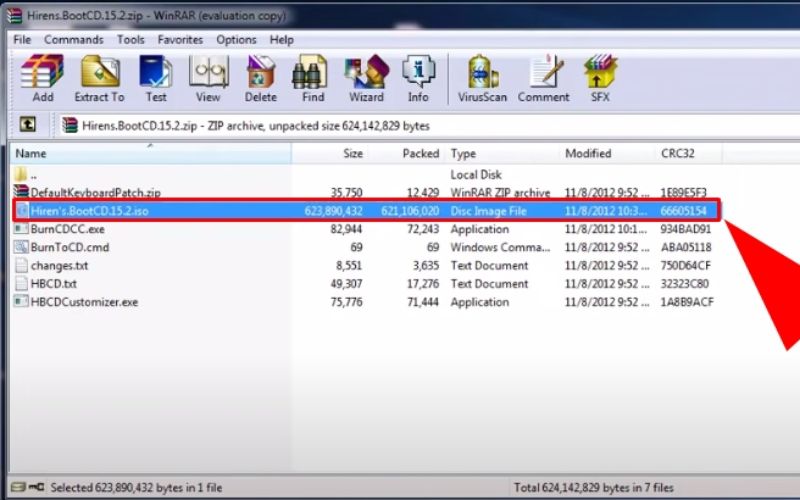The height and width of the screenshot is (500, 800).
Task: Click the archive icon in address bar
Action: pos(69,125)
